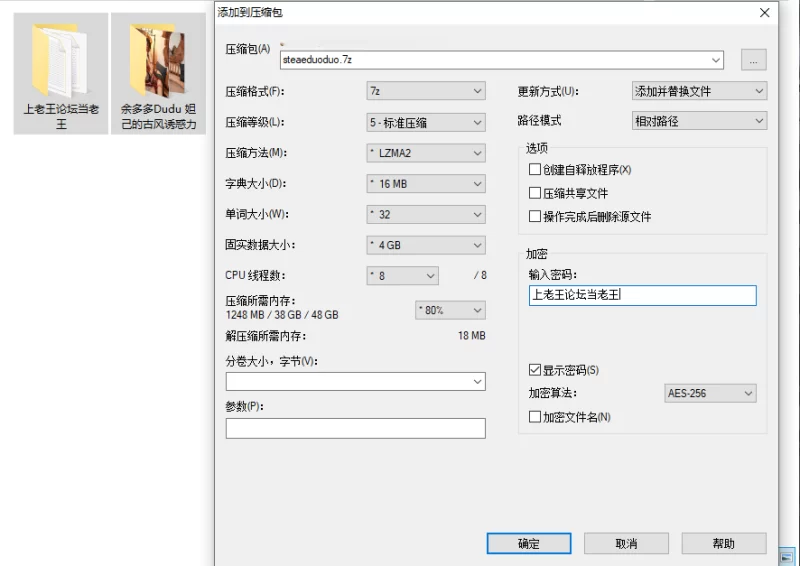The image size is (800, 566).
Task: Close the 添加到压缩包 dialog
Action: pos(765,12)
